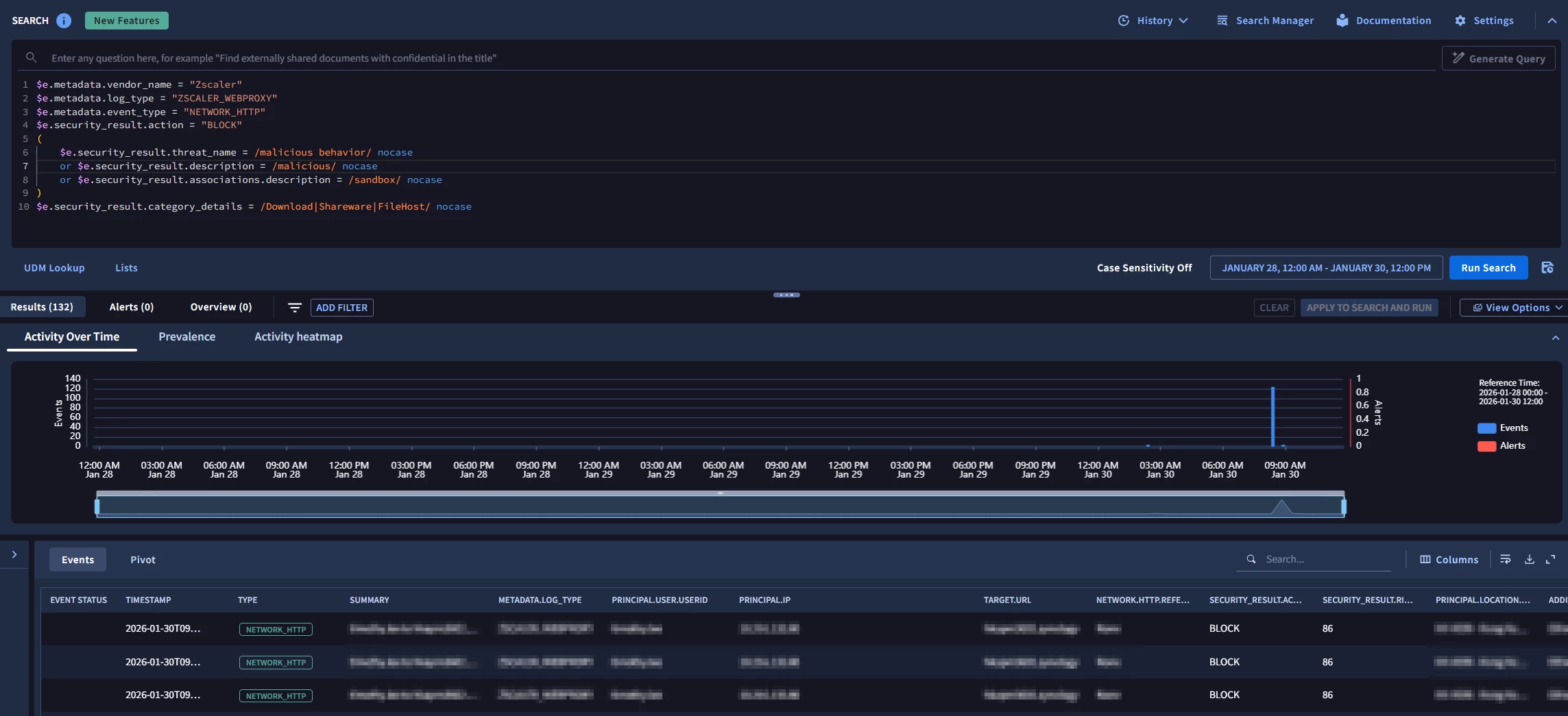Click the Documentation book icon
Screen dimensions: 1568x716
(x=1342, y=21)
